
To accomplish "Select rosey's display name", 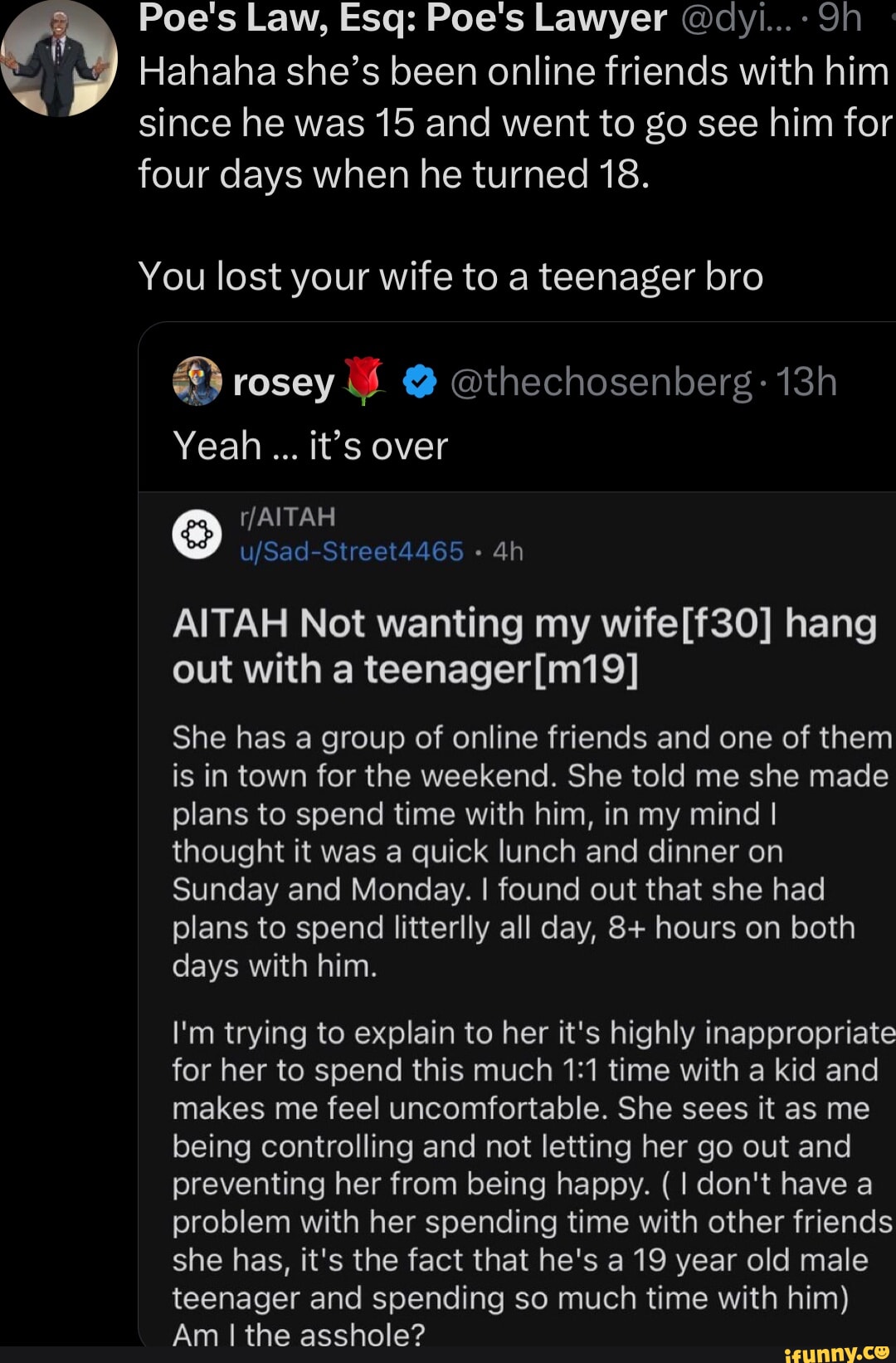I will pos(283,383).
